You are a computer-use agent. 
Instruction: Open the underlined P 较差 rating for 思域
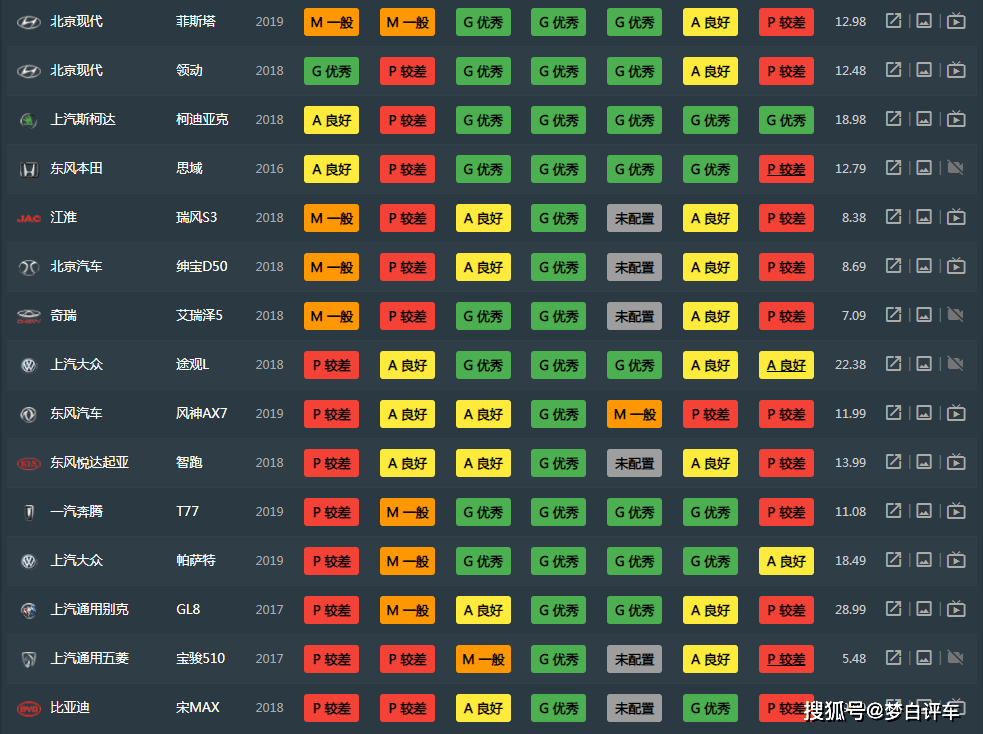[786, 169]
